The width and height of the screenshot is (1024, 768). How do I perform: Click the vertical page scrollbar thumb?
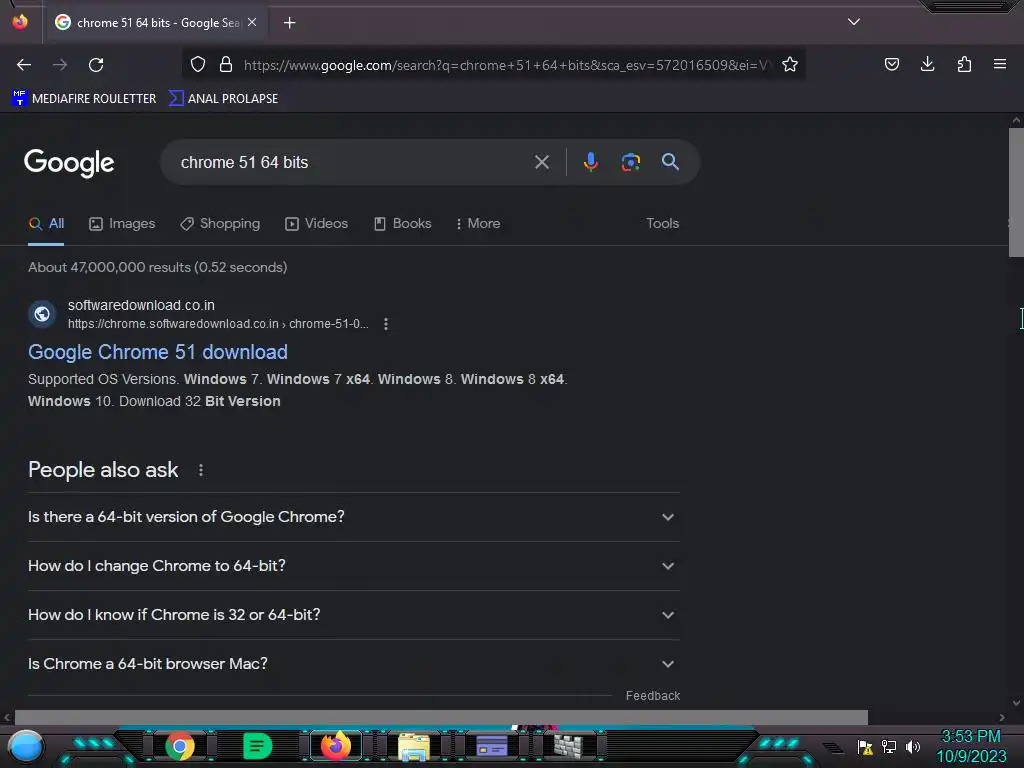[x=1016, y=192]
